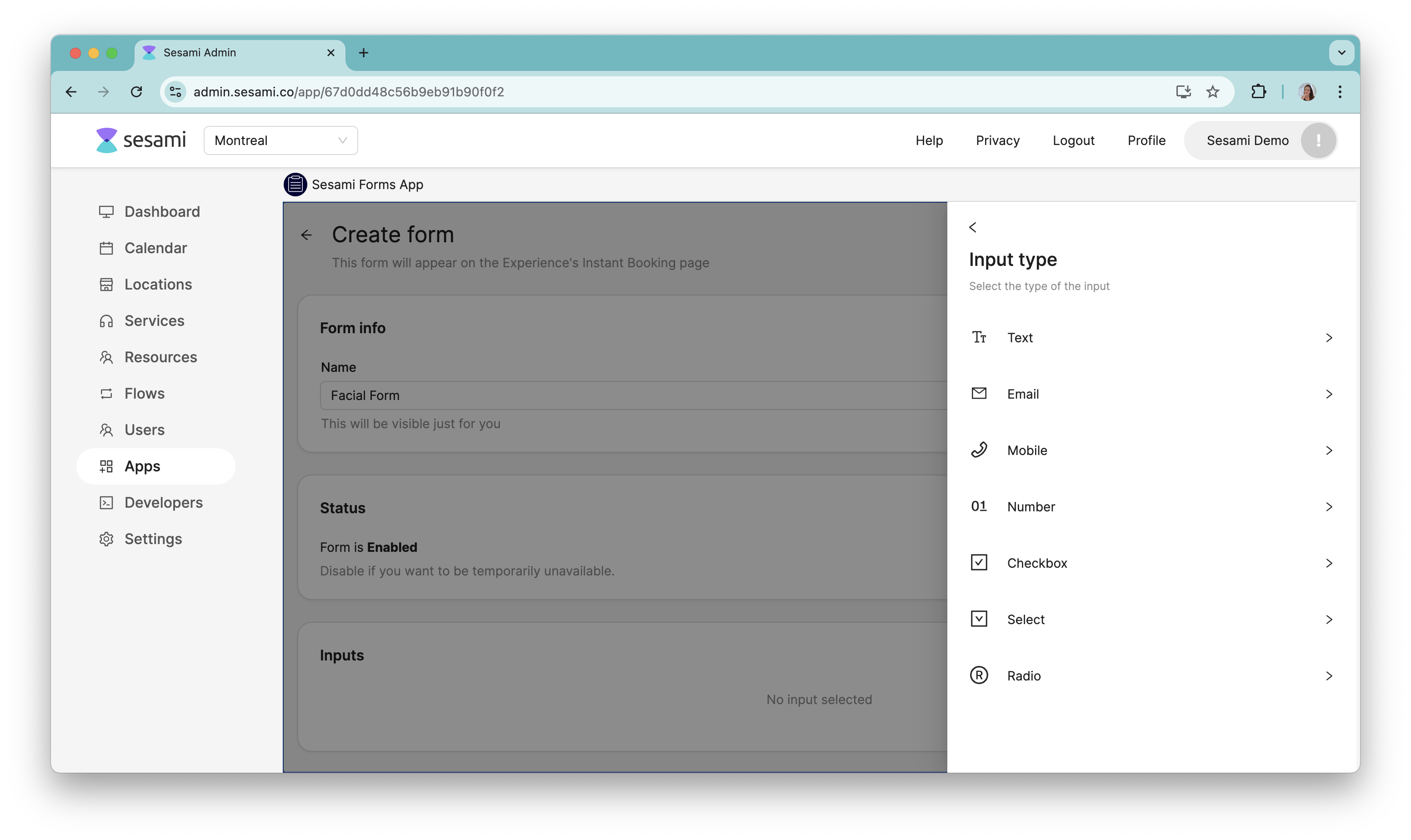
Task: Open the Profile link
Action: pos(1146,140)
